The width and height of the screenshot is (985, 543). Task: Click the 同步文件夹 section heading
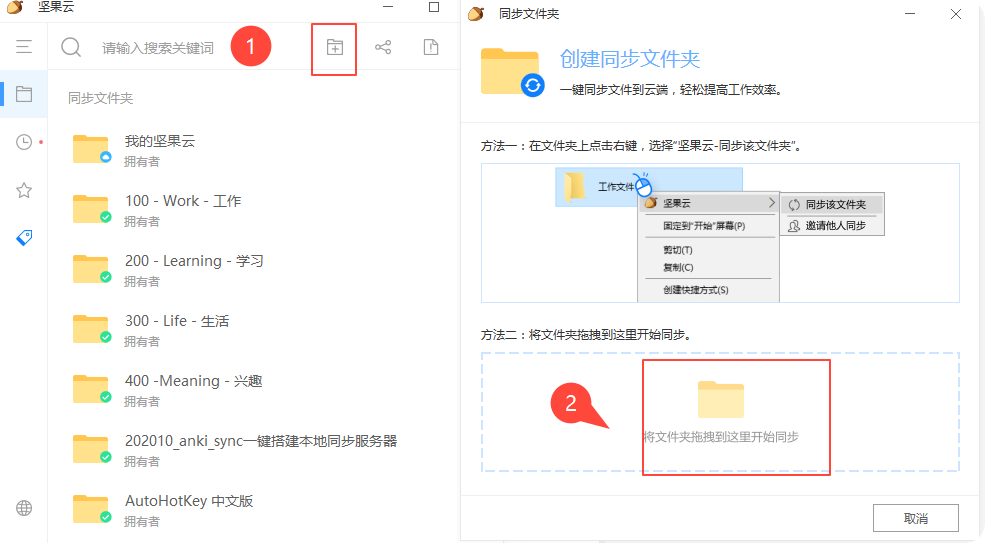click(101, 98)
